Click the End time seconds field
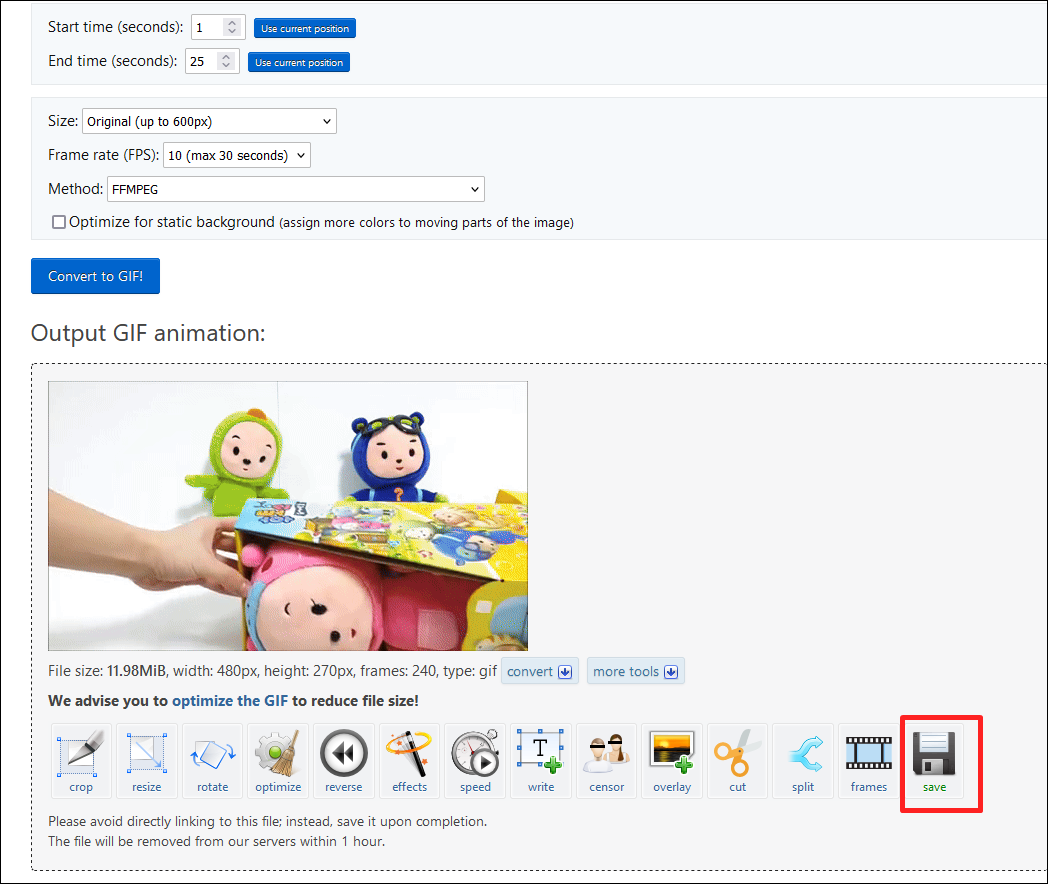Screen dimensions: 1048x884 pos(212,61)
